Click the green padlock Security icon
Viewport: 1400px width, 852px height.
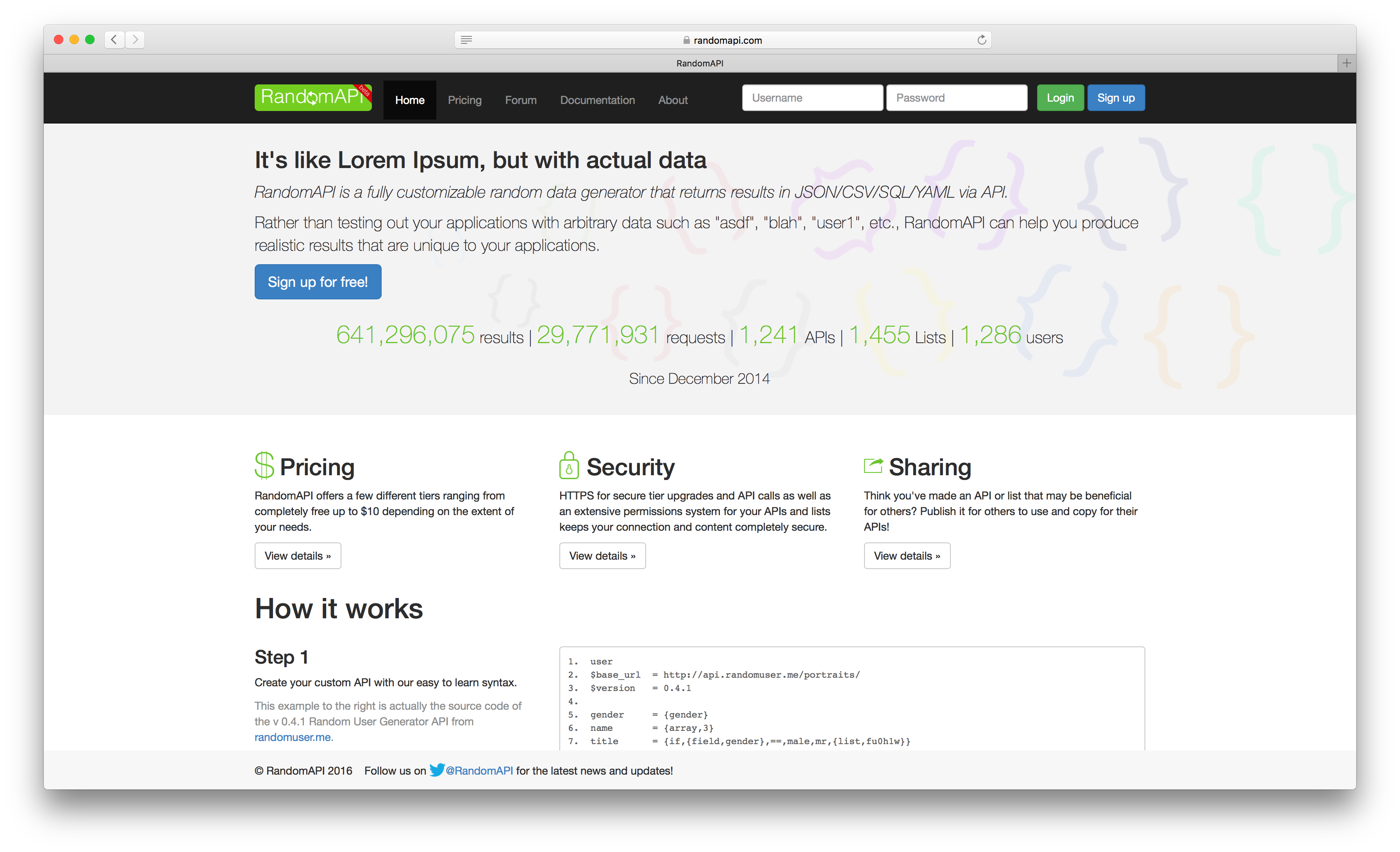coord(569,465)
